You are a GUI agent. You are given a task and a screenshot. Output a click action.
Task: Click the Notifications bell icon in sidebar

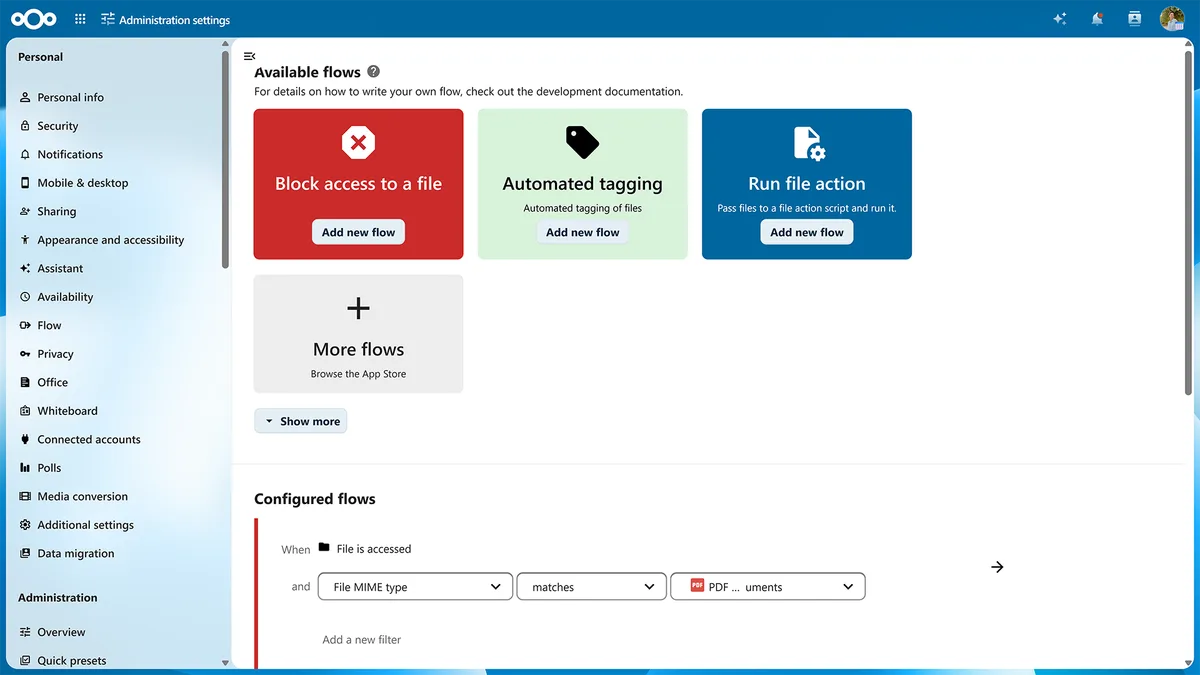pos(25,154)
